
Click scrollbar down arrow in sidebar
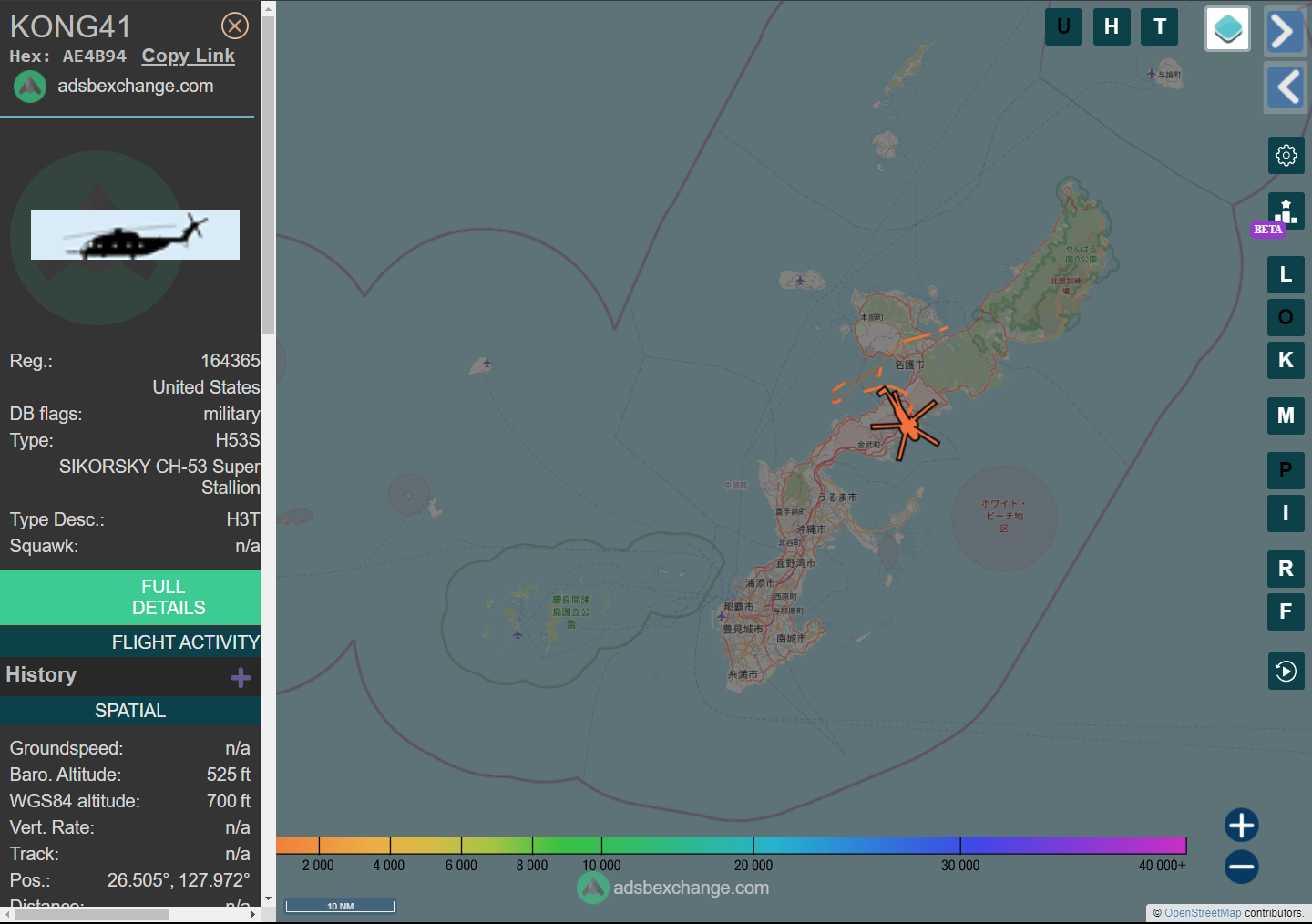[268, 899]
